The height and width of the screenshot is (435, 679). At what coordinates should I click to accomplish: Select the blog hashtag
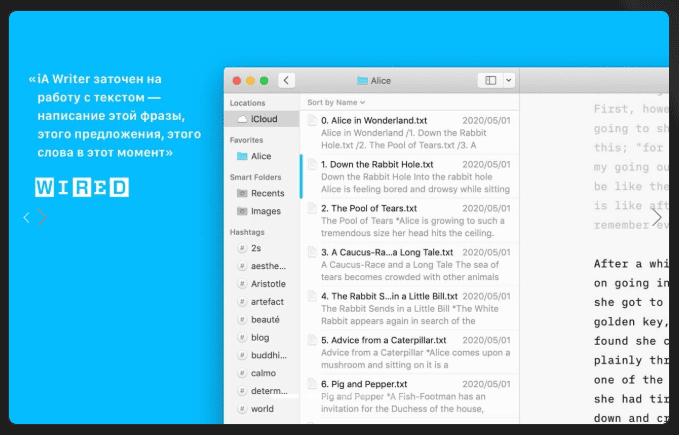click(x=262, y=338)
